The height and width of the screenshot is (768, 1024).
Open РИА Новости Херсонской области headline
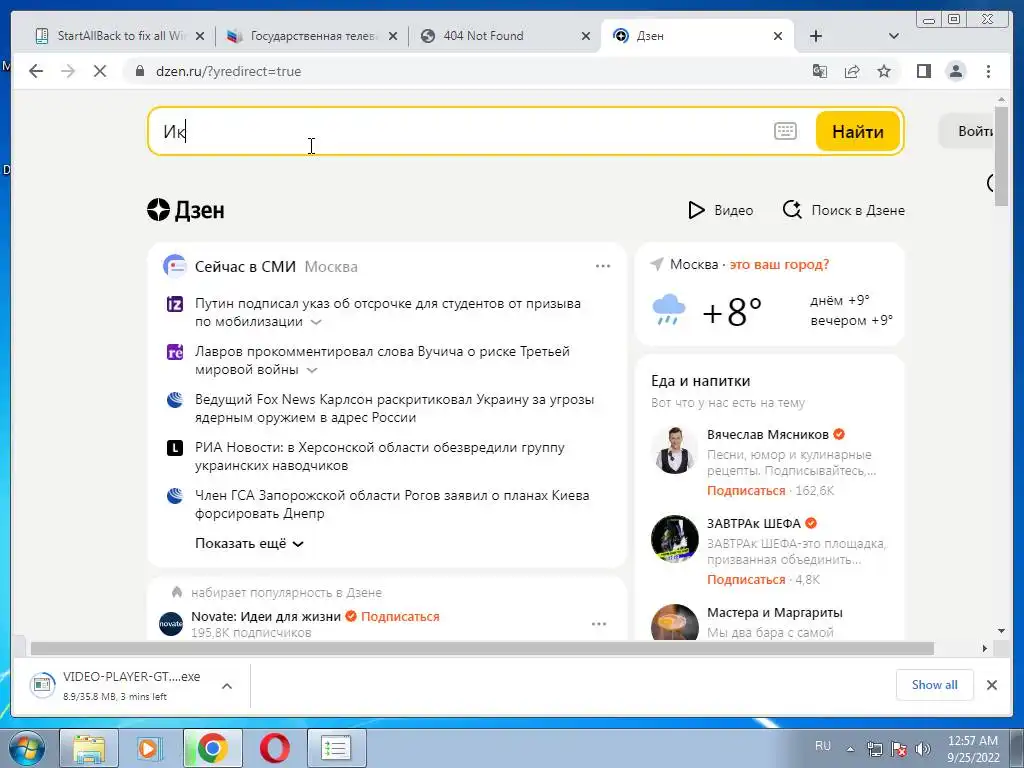point(379,456)
